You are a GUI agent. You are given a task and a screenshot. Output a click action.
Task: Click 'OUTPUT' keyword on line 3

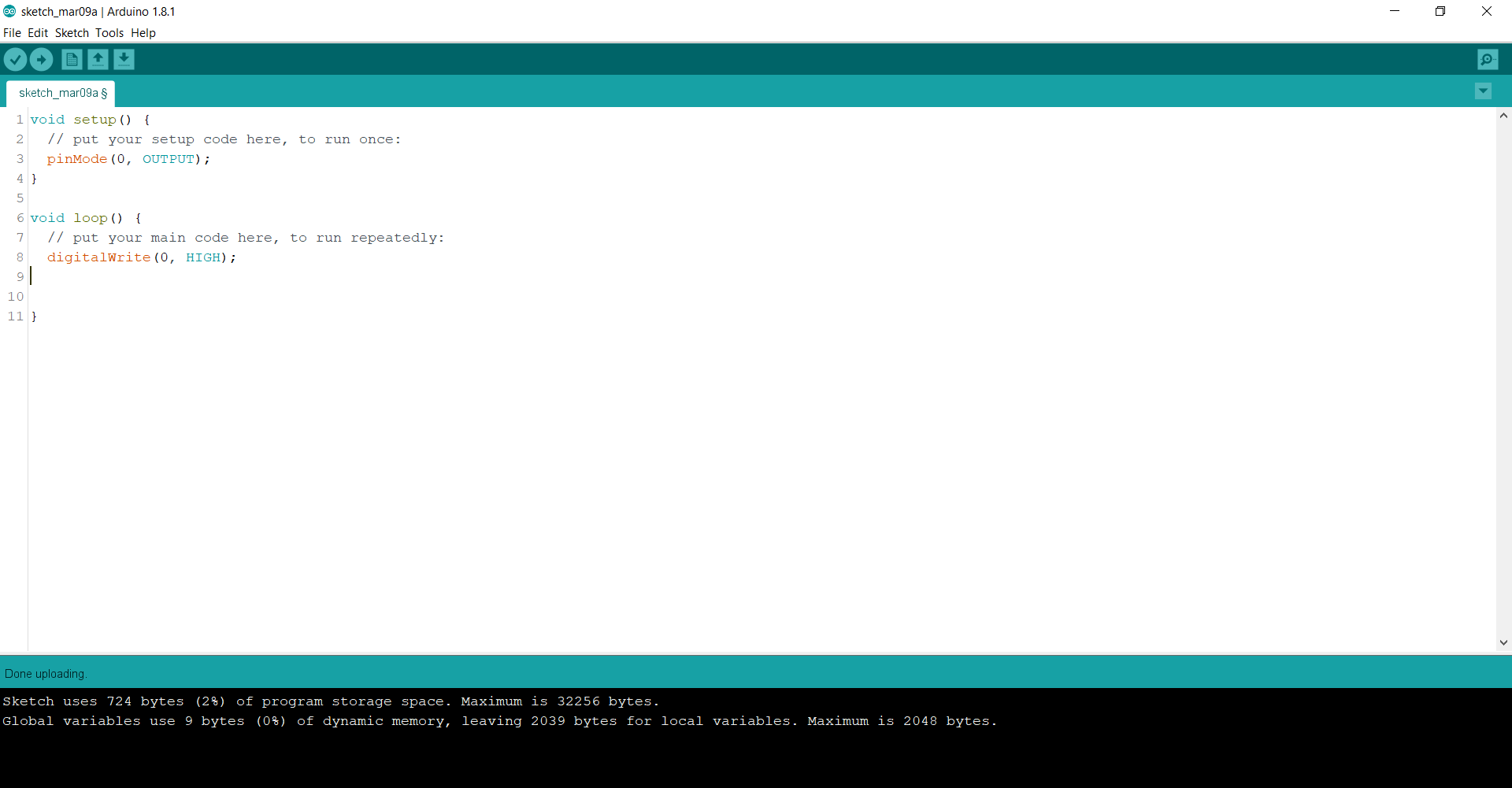[169, 159]
